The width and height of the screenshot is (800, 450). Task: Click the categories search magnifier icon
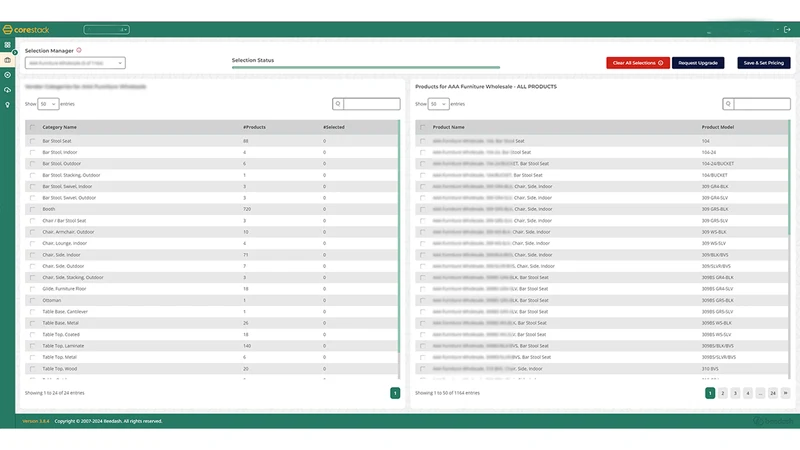pos(338,104)
